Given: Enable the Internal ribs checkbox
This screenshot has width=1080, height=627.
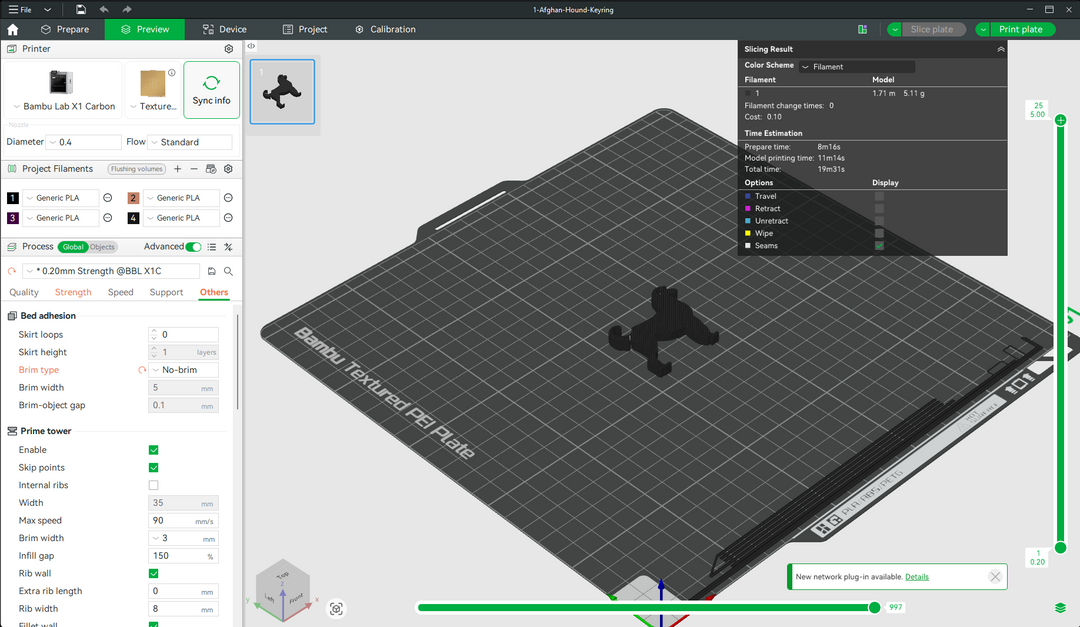Looking at the screenshot, I should click(x=153, y=485).
